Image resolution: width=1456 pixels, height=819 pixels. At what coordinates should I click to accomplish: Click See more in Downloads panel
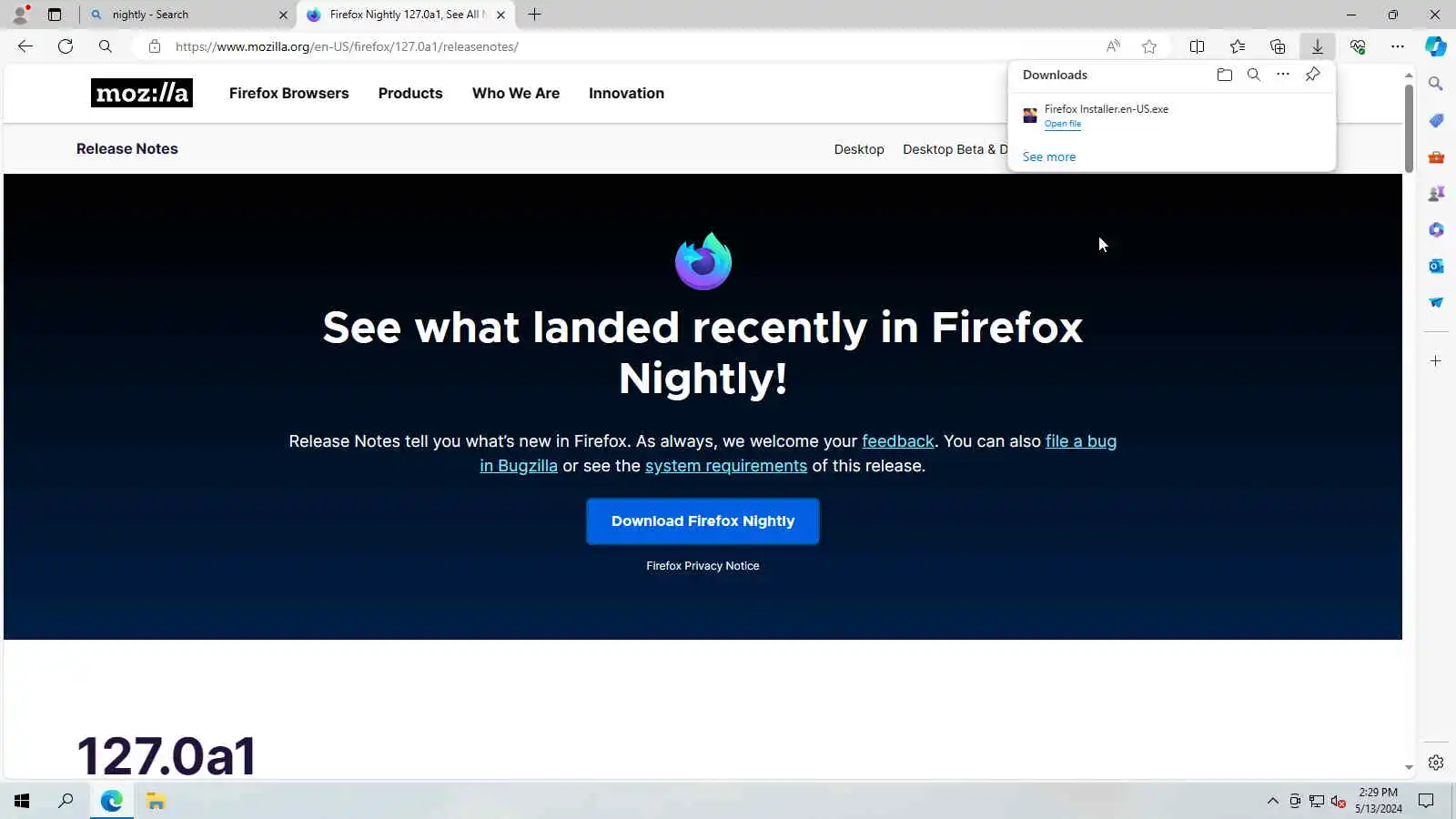coord(1049,157)
